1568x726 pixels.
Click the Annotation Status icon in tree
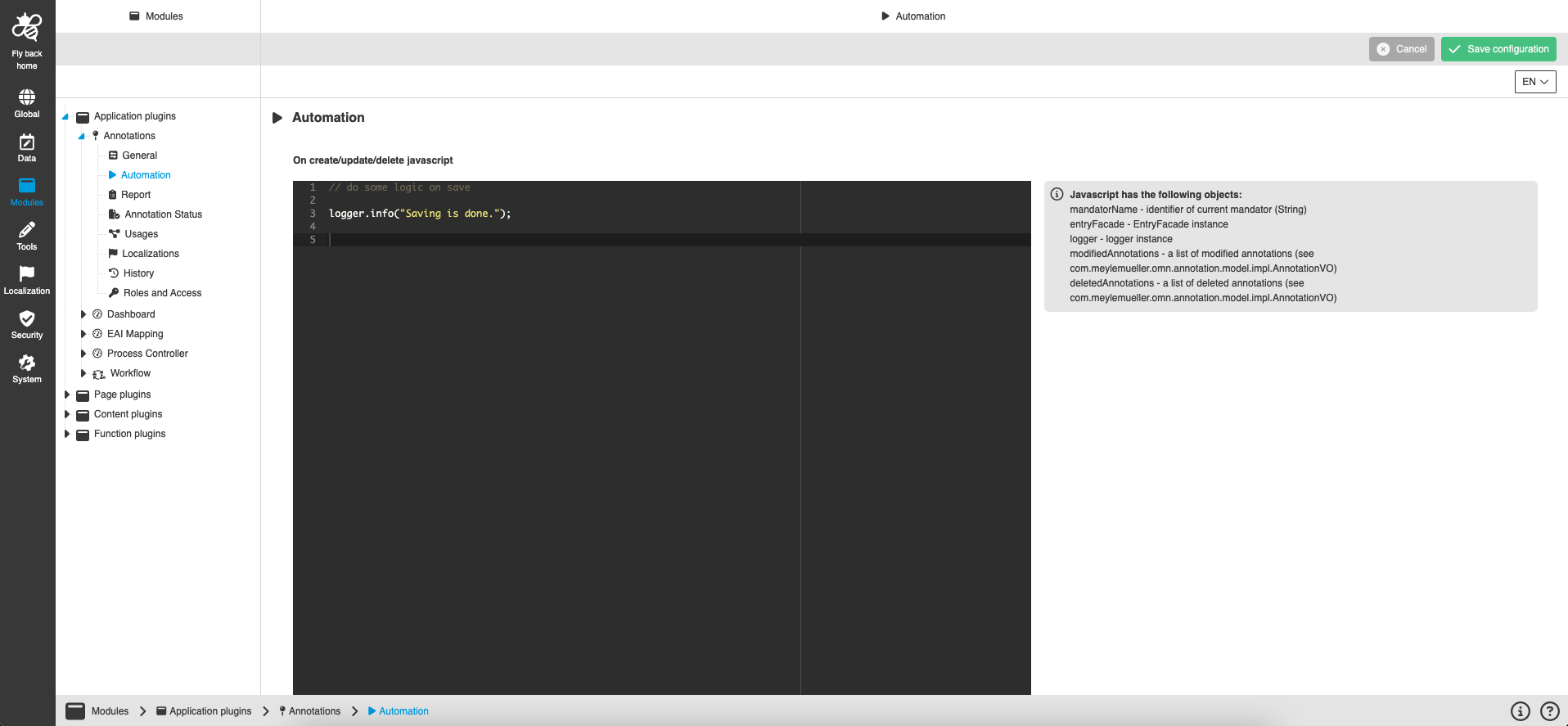tap(115, 214)
